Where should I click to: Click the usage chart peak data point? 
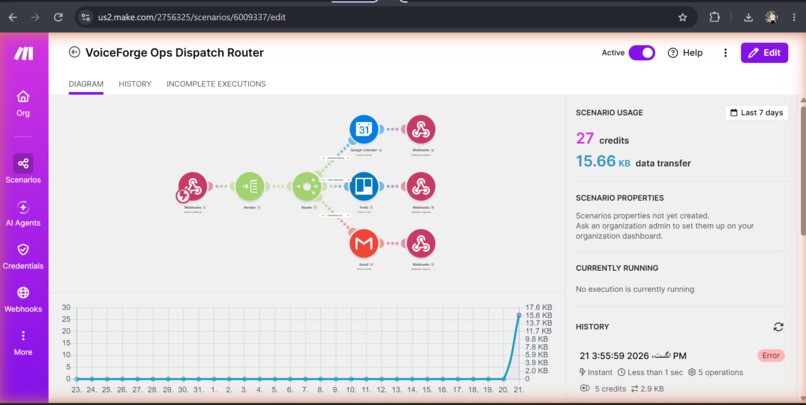[519, 315]
